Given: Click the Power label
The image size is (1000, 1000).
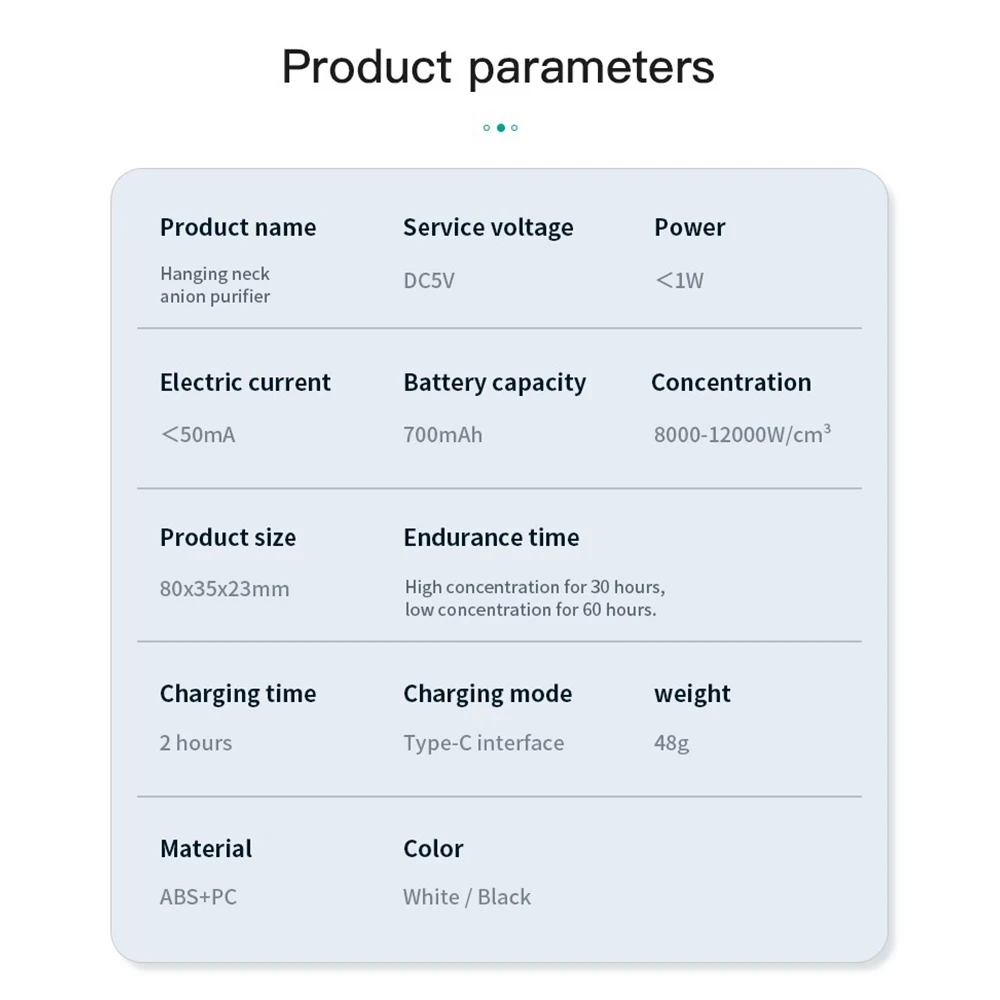Looking at the screenshot, I should (x=690, y=228).
